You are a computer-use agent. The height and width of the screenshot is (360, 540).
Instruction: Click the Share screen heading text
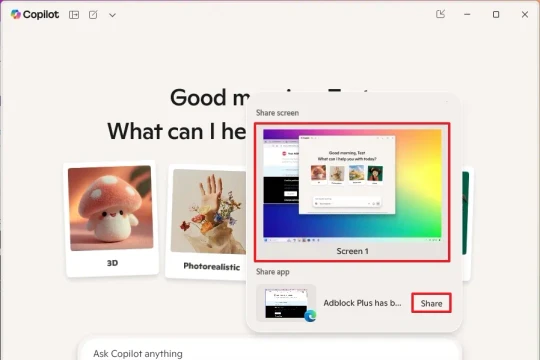[x=277, y=113]
